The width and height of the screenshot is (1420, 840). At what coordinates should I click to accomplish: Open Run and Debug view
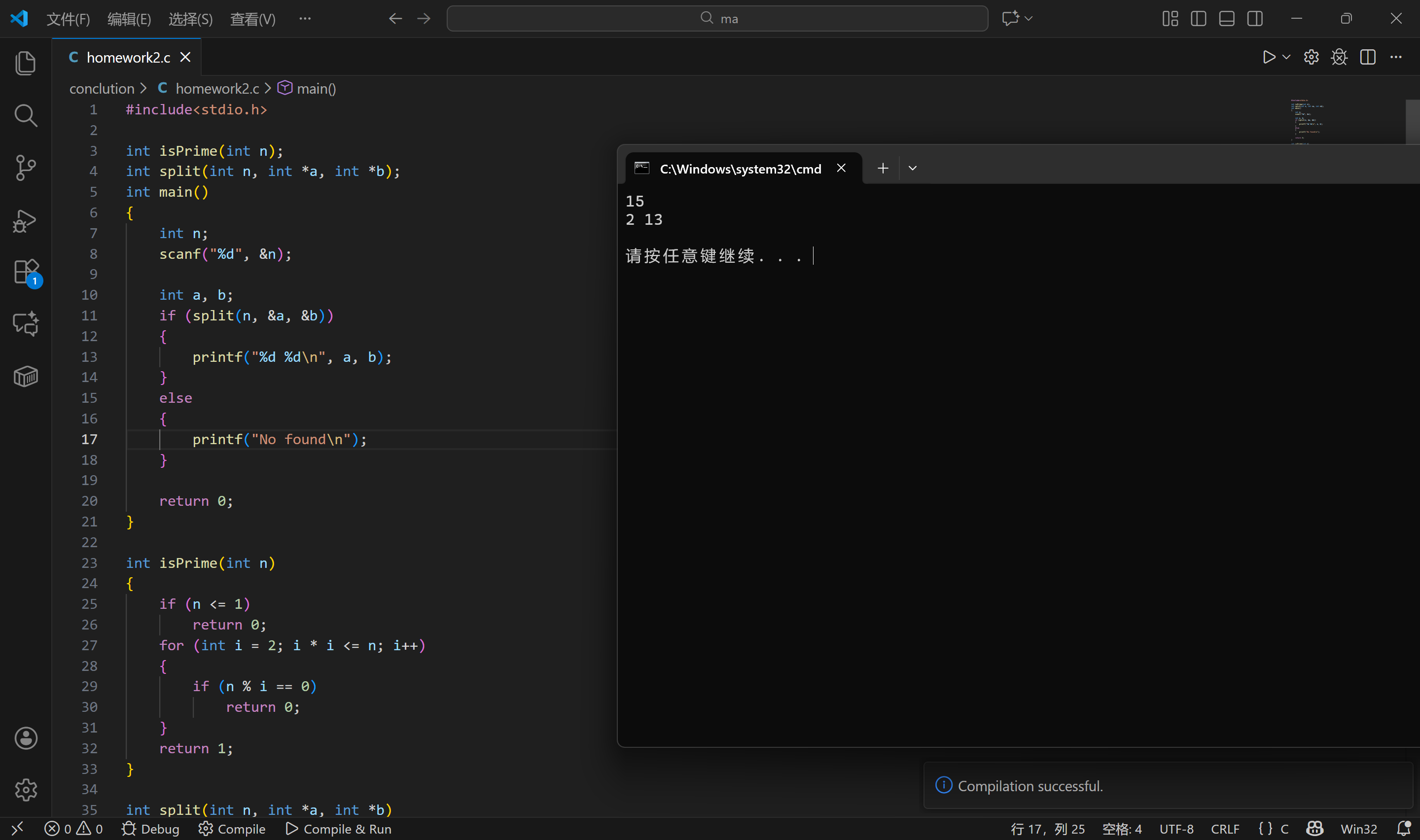pyautogui.click(x=26, y=221)
